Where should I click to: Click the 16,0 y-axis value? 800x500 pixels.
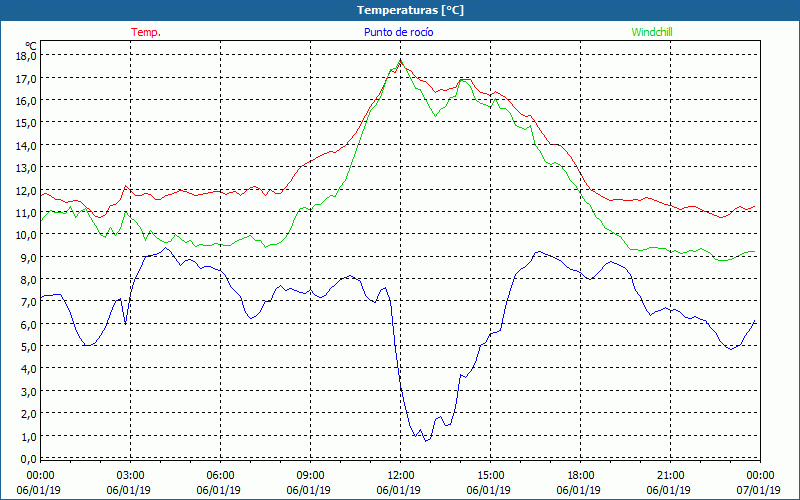pos(26,101)
